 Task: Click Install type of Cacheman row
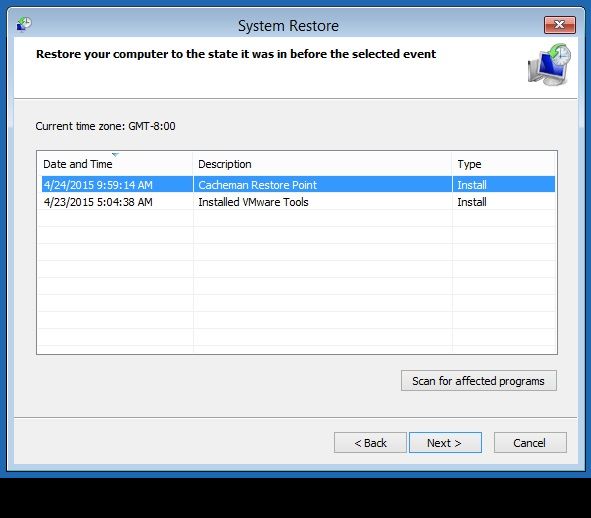click(472, 185)
